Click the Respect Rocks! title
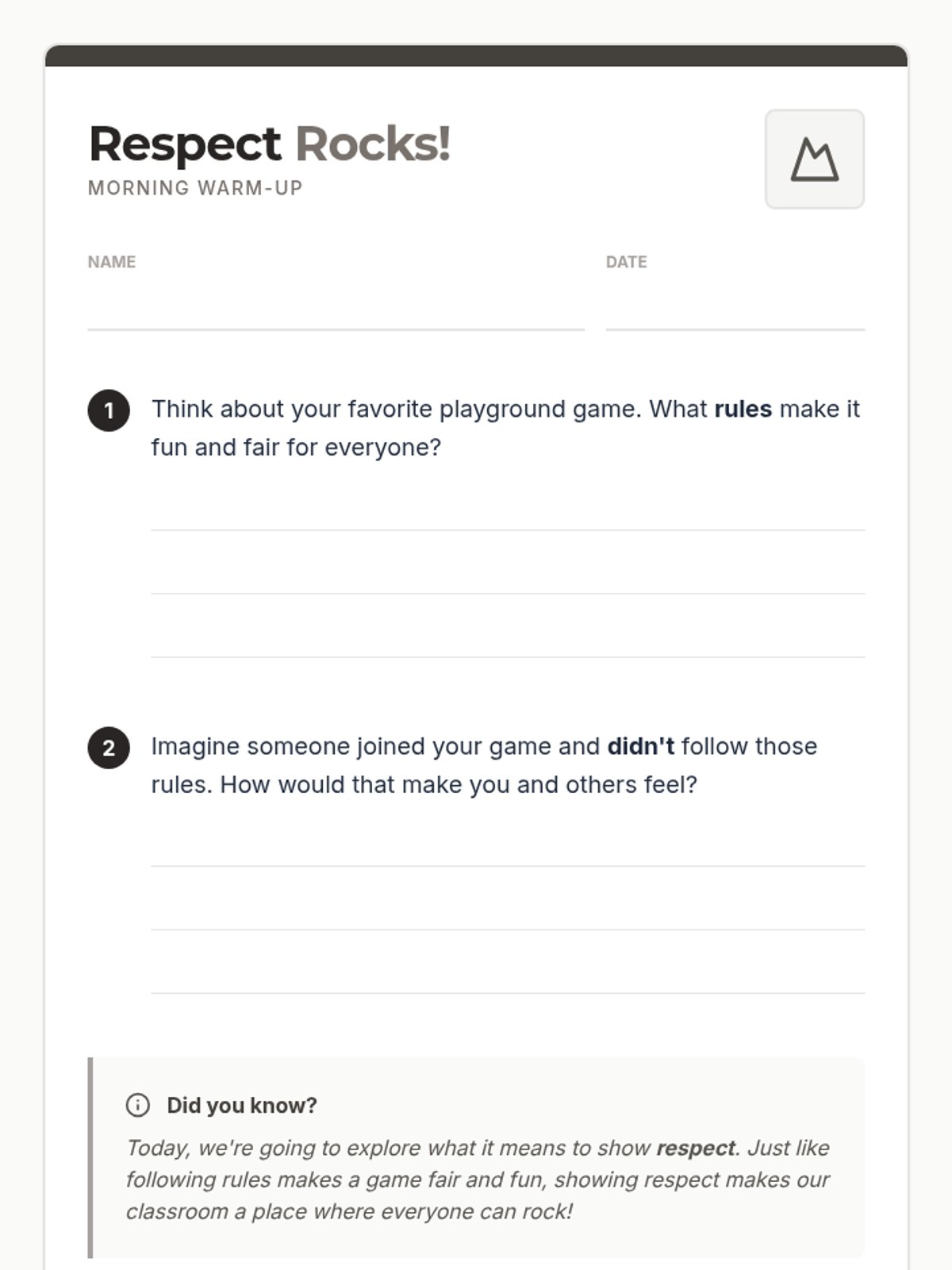 pos(270,144)
